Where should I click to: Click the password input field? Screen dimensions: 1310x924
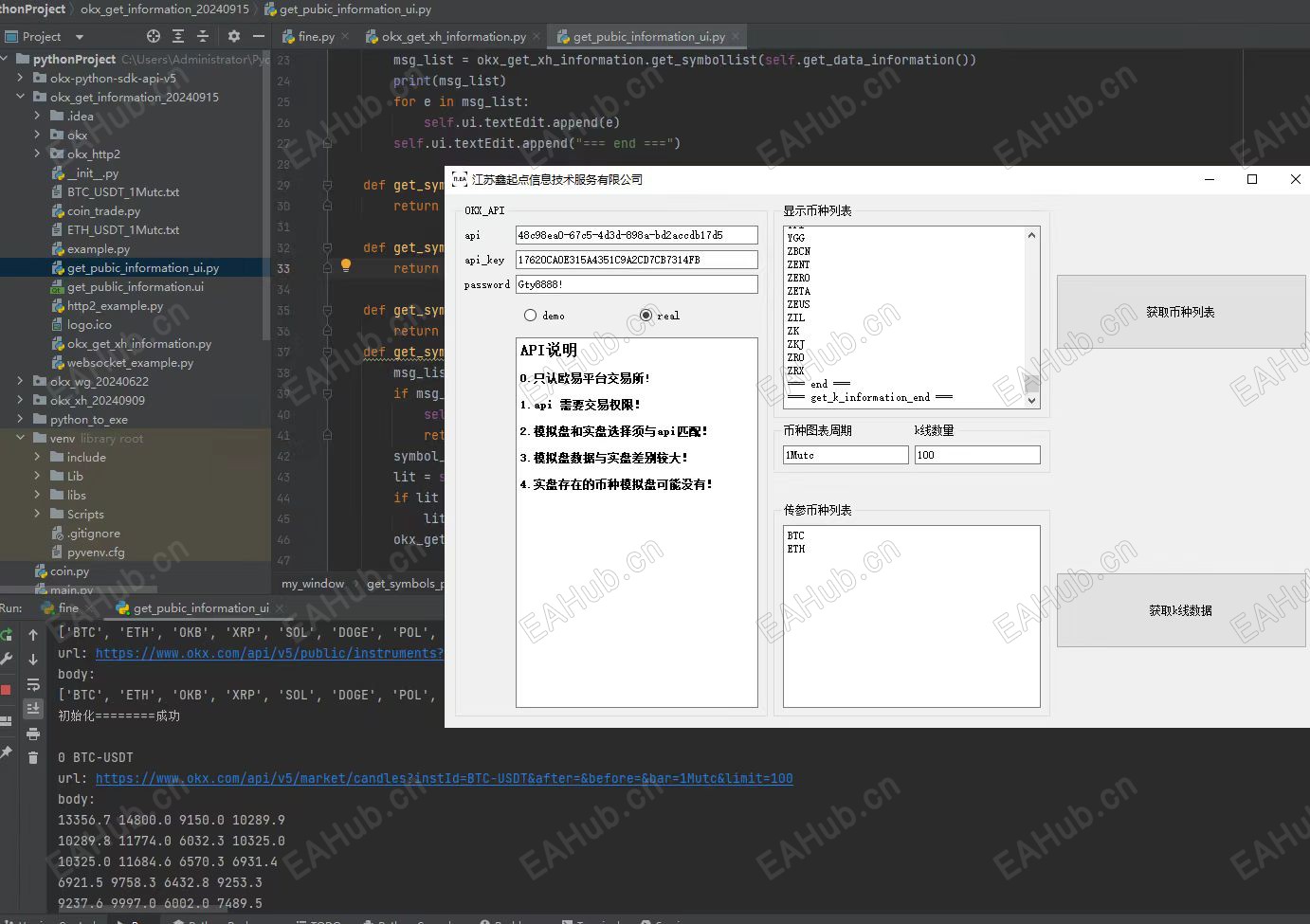click(x=636, y=284)
